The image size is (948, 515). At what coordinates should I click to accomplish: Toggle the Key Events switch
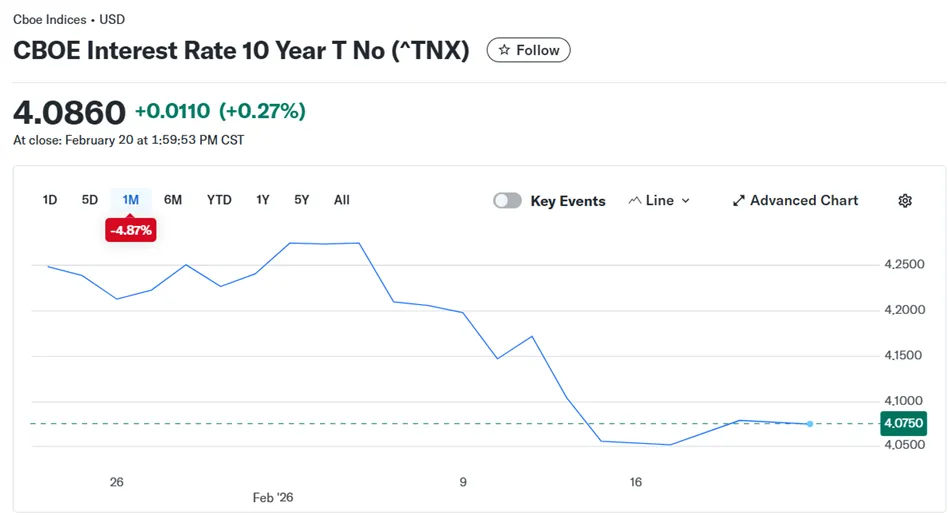507,201
